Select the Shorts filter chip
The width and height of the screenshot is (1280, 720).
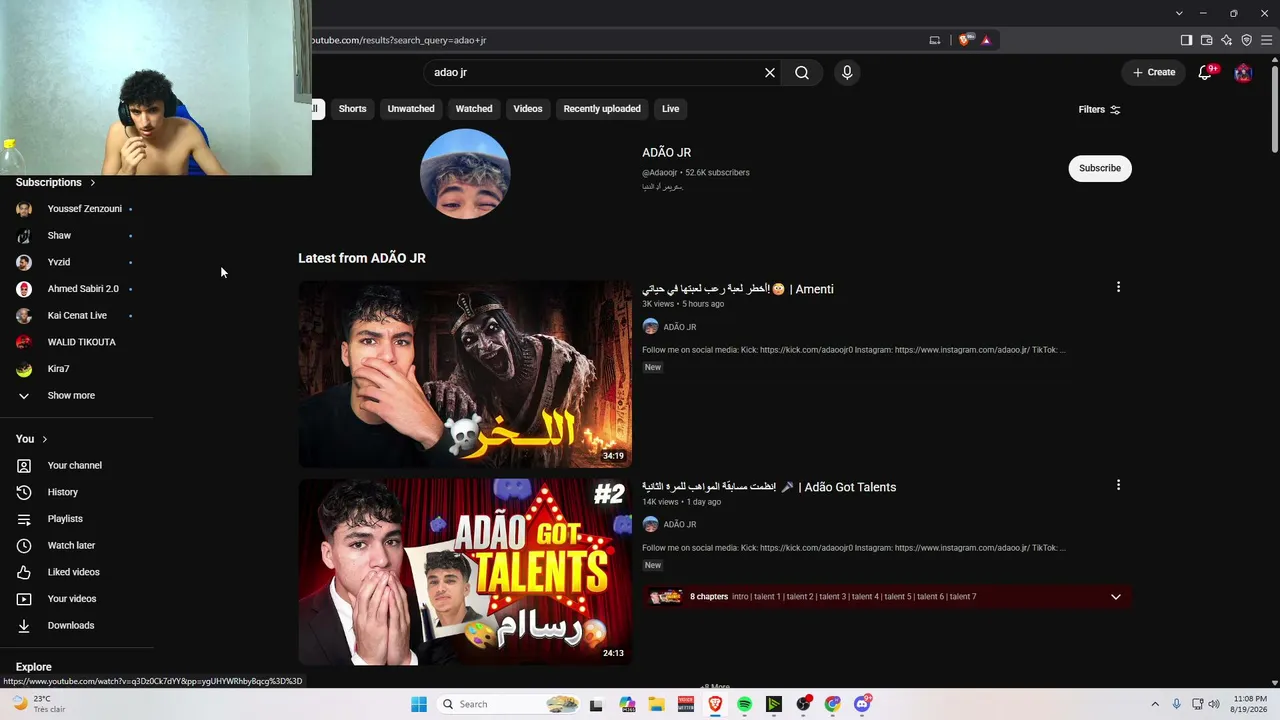point(352,109)
